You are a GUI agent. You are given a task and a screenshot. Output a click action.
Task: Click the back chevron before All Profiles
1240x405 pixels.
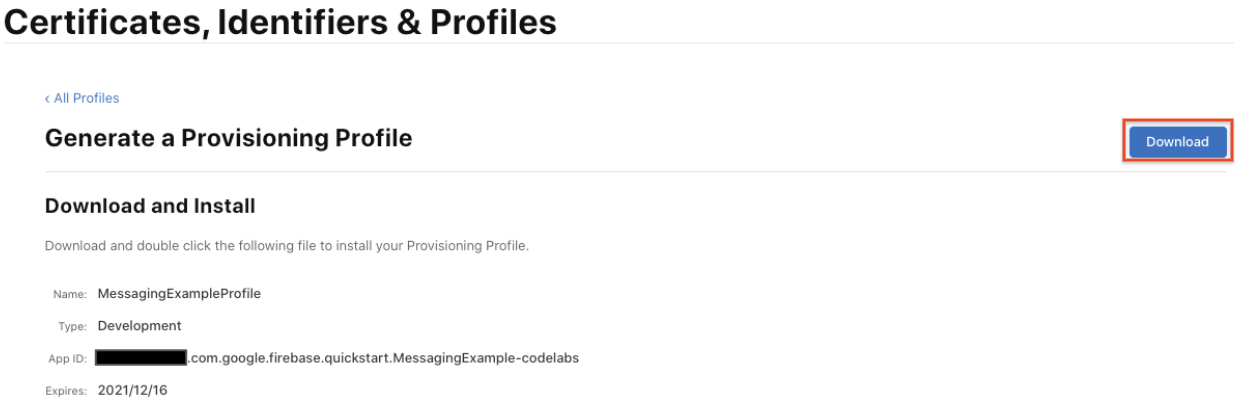click(x=47, y=98)
